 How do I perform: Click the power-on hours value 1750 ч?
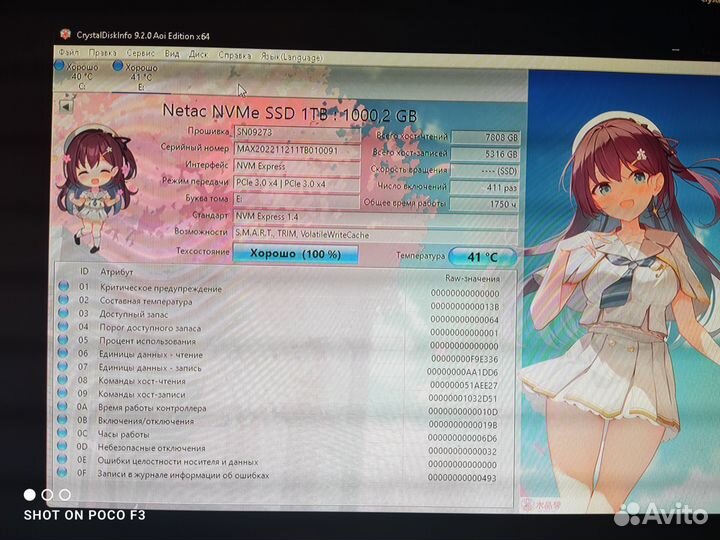(484, 204)
